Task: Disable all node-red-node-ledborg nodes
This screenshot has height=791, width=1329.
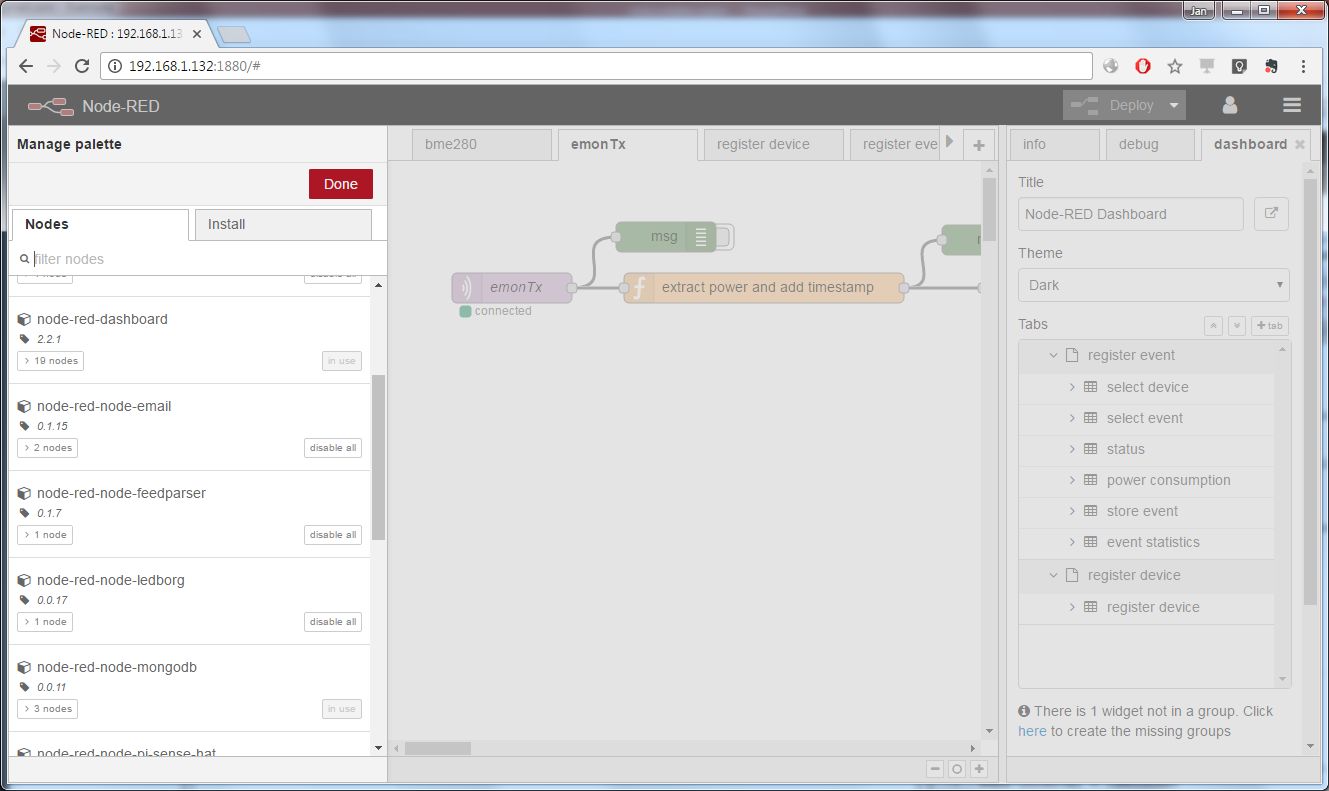Action: point(333,622)
